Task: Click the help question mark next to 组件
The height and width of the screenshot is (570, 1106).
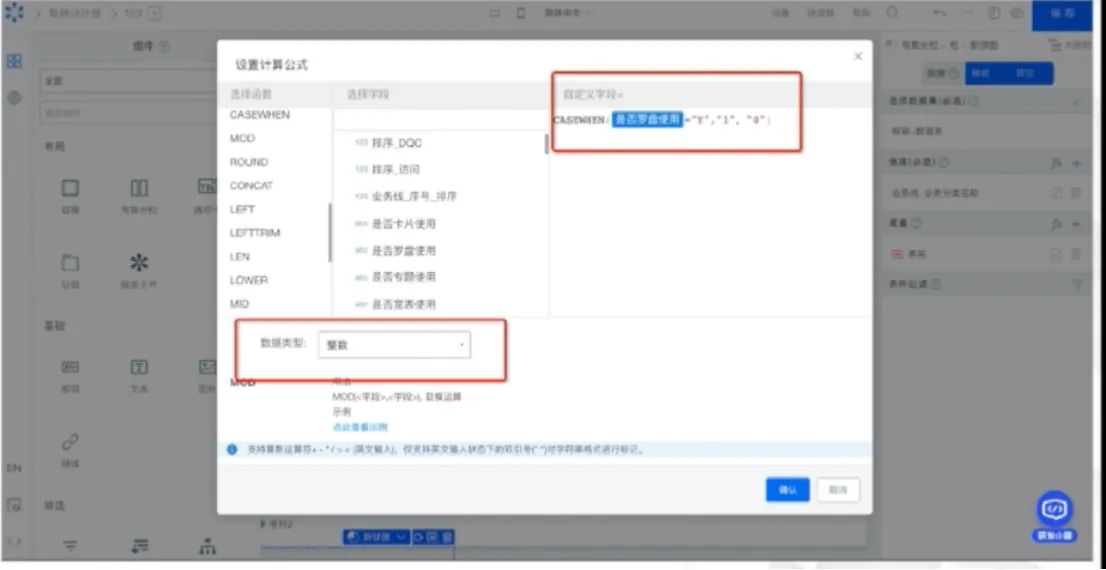Action: 164,47
